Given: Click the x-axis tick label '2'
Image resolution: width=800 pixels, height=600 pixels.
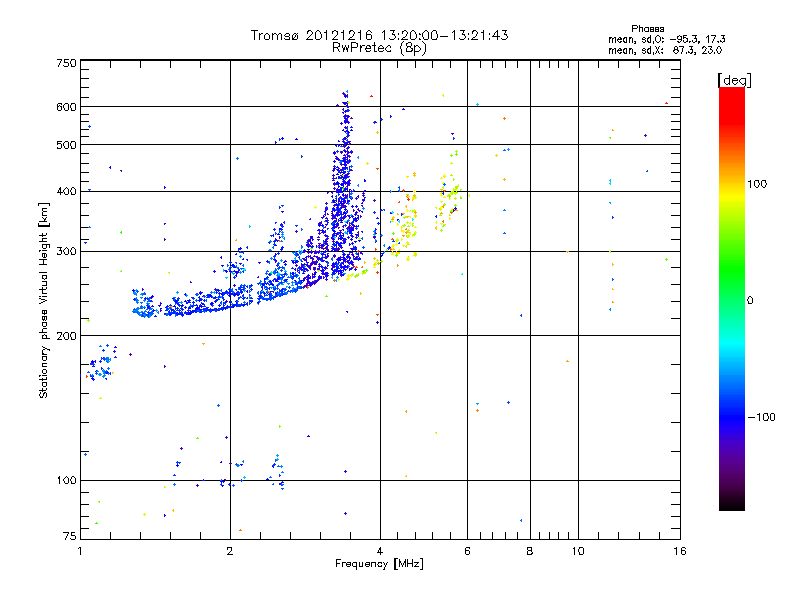Looking at the screenshot, I should pyautogui.click(x=230, y=551).
